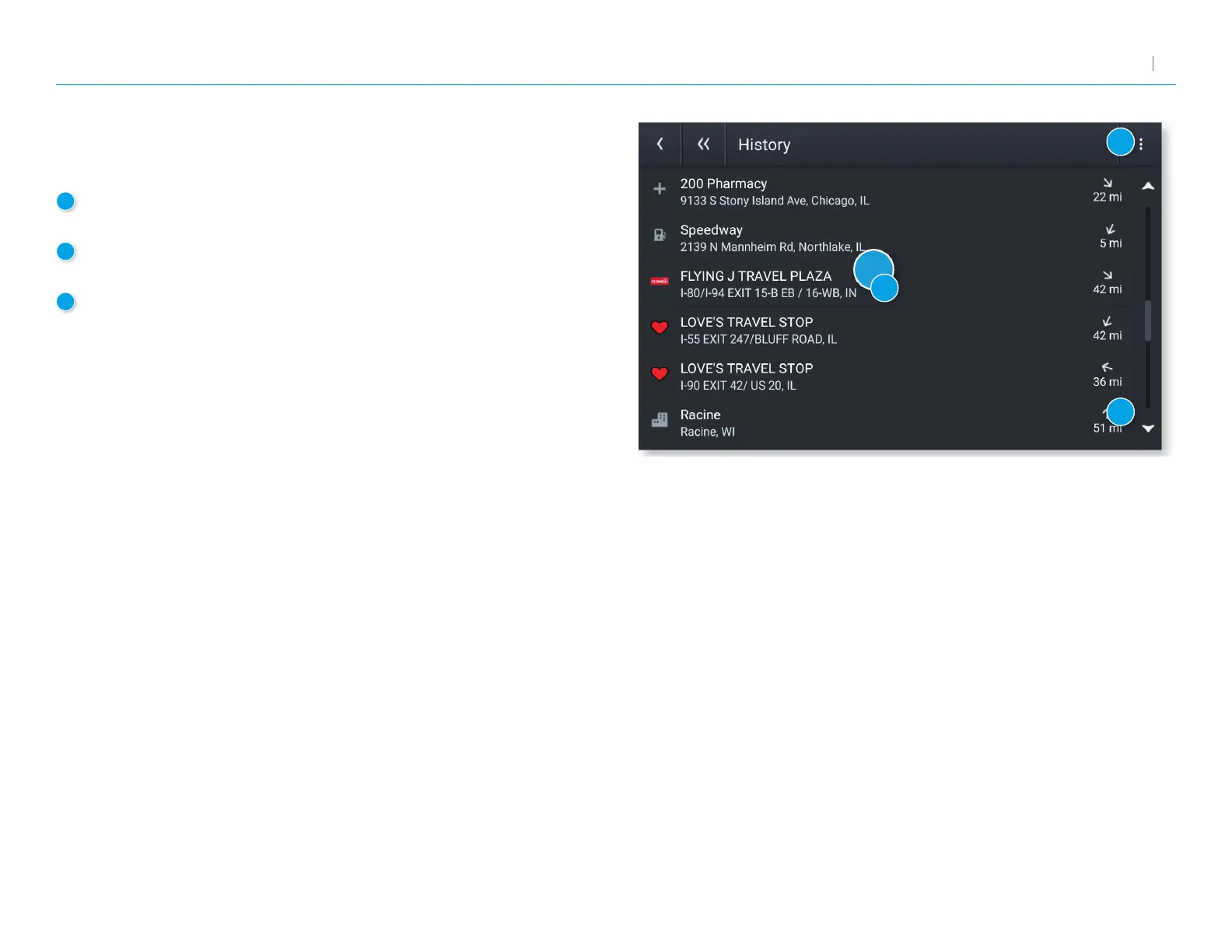The height and width of the screenshot is (952, 1232).
Task: Tap the plus icon beside 200 Pharmacy
Action: point(660,189)
